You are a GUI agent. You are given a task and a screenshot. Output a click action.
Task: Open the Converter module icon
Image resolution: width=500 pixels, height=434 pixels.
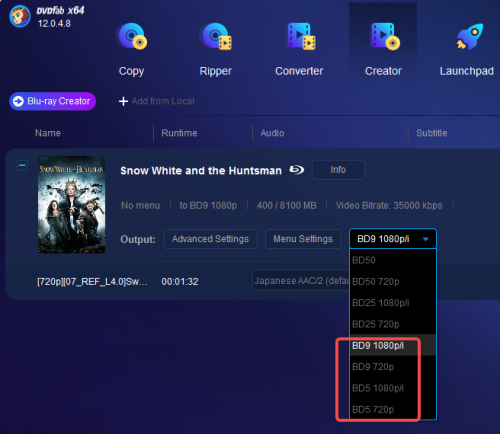(x=301, y=36)
